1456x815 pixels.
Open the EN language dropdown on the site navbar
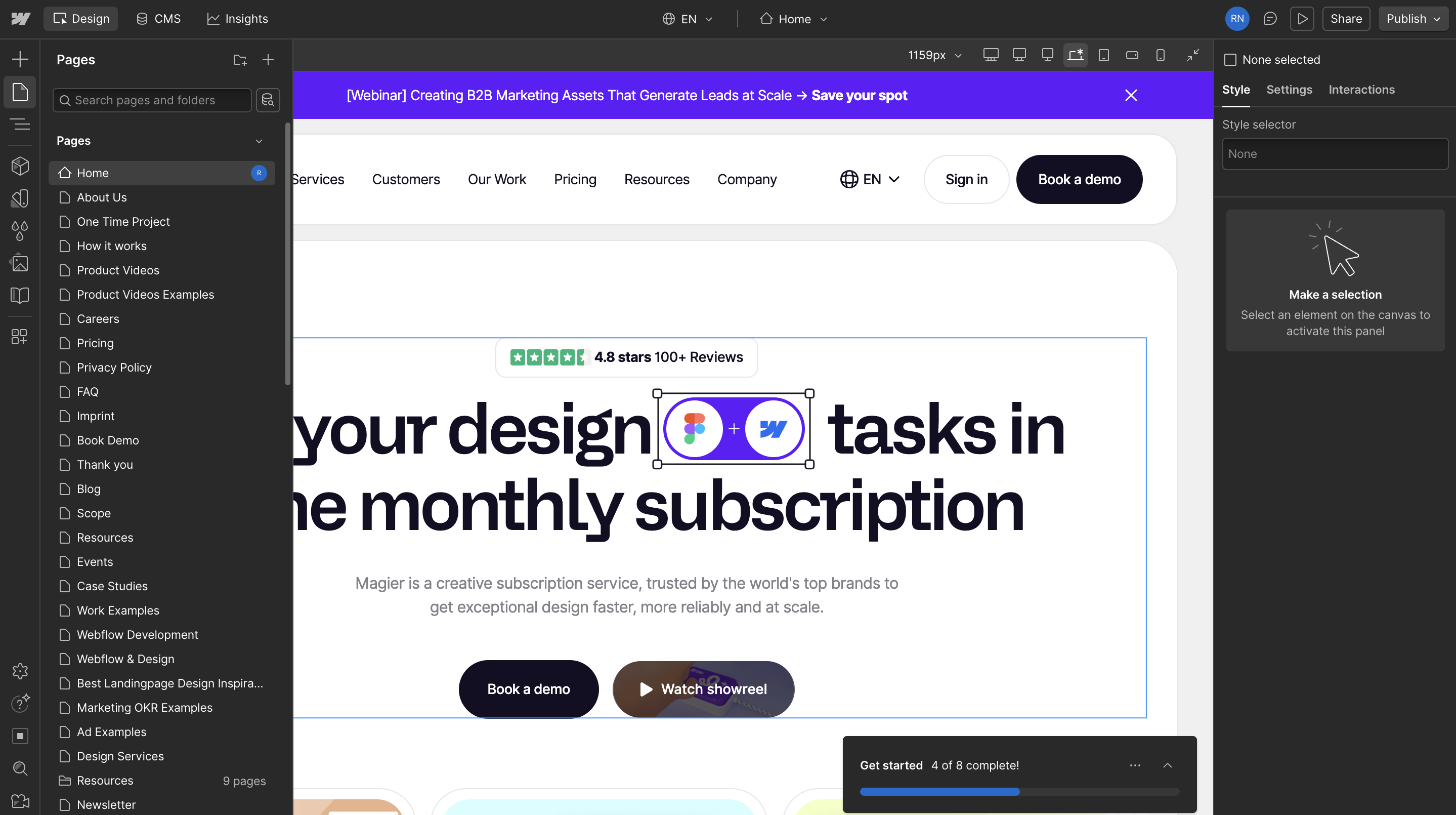[869, 179]
